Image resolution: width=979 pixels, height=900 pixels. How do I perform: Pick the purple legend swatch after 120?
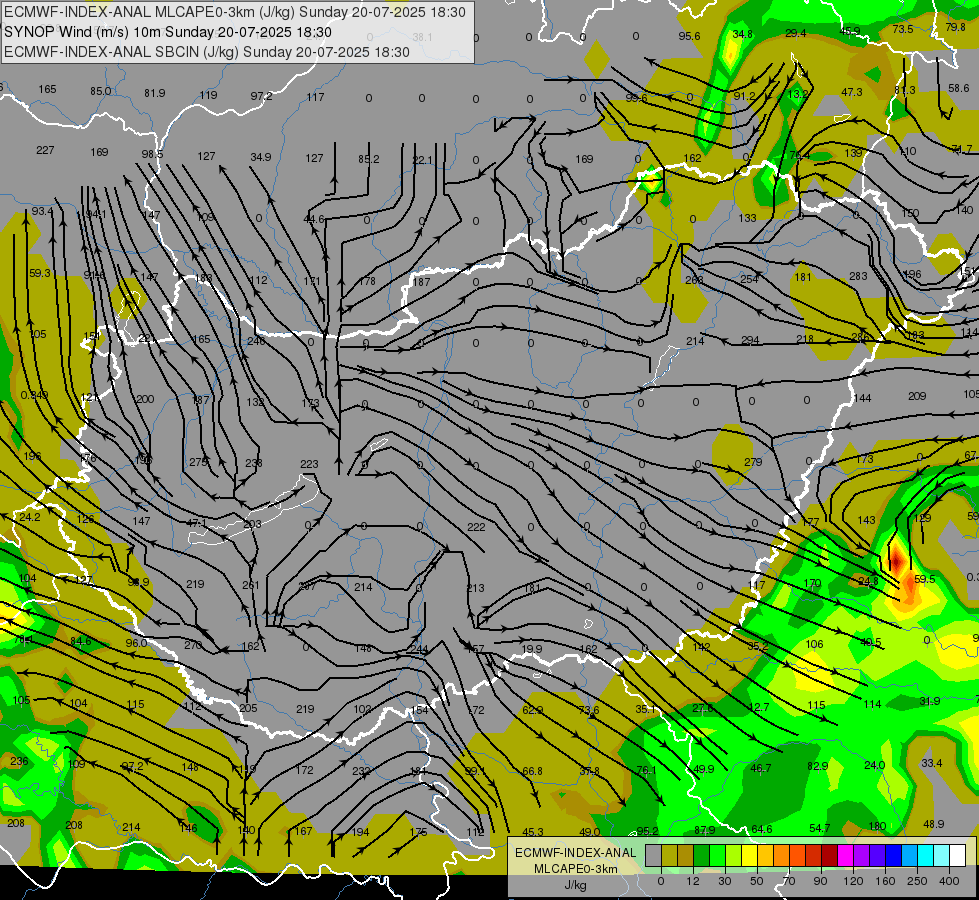[862, 855]
